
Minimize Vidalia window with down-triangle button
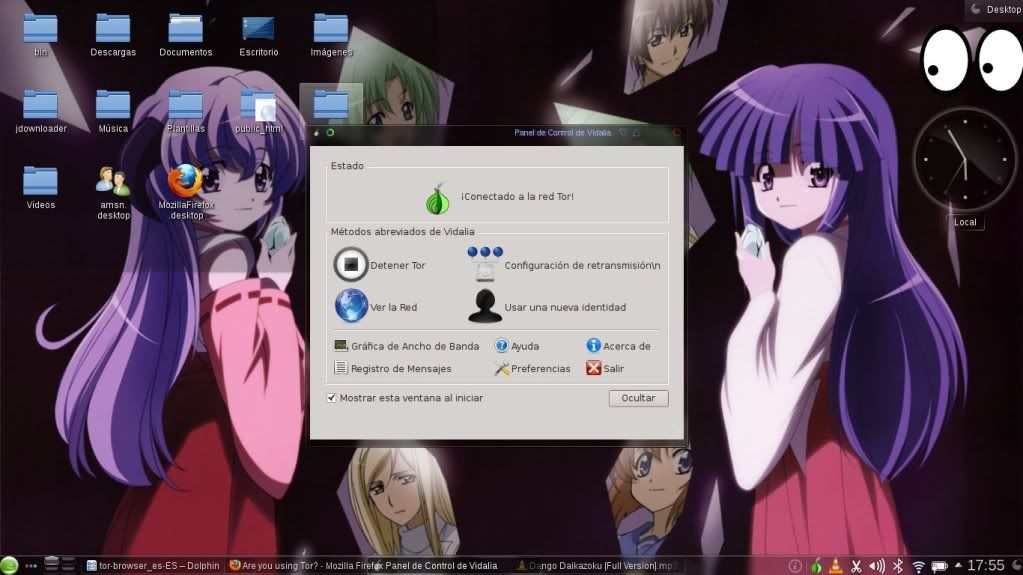pos(622,132)
